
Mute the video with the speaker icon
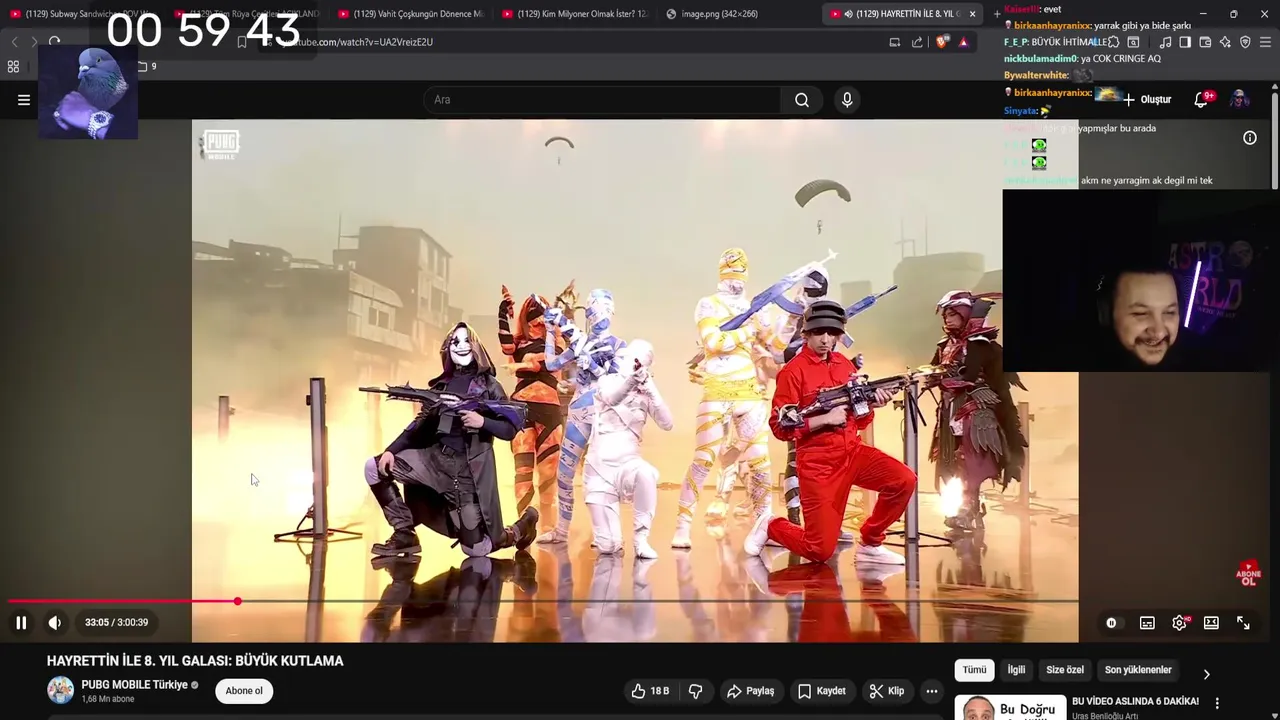tap(55, 623)
